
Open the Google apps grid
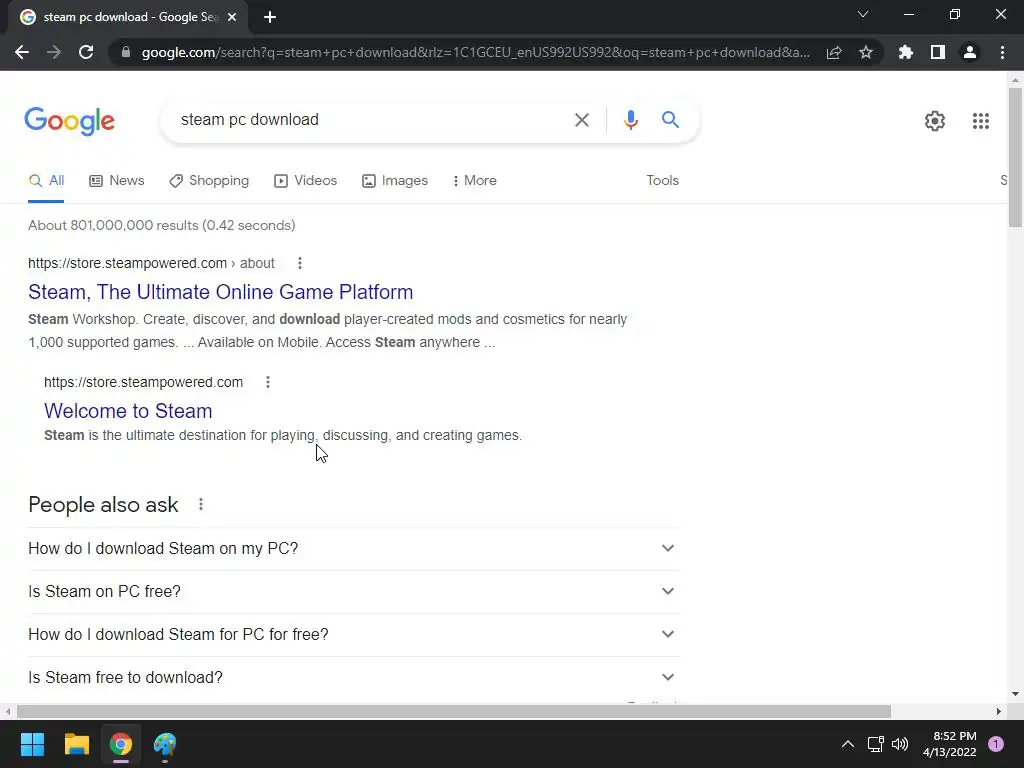tap(980, 121)
